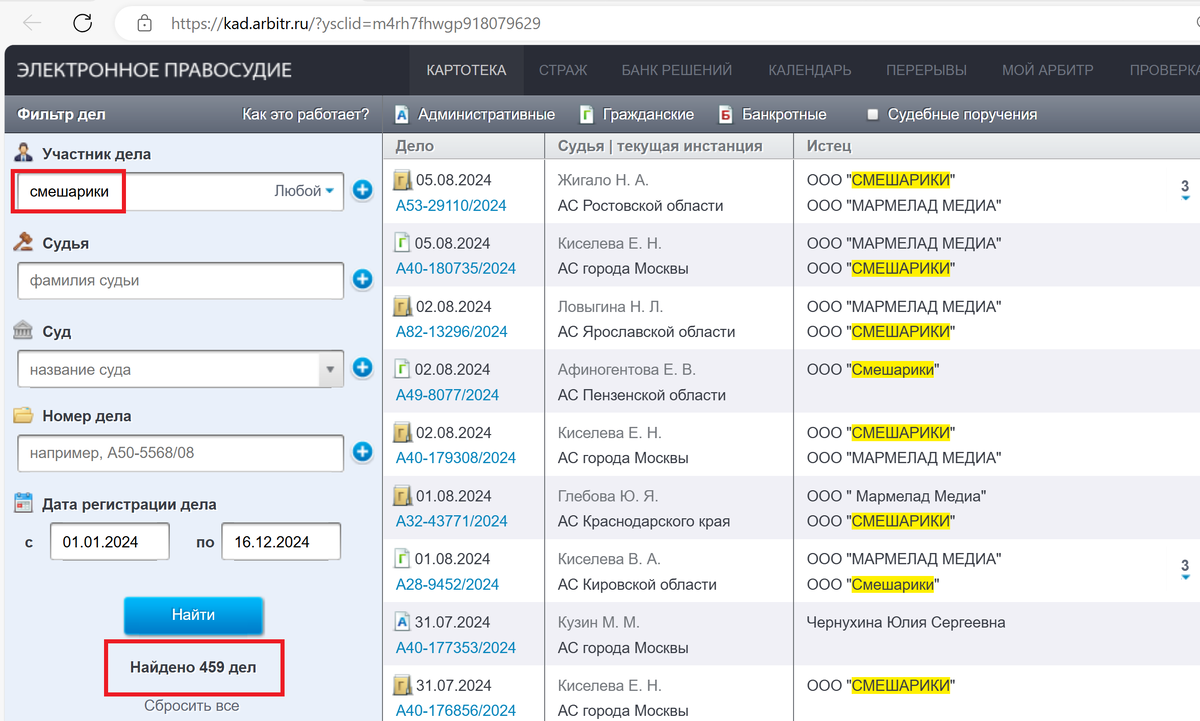Click the civil case icon for А49-8077/2024
This screenshot has height=721, width=1200.
(x=403, y=370)
